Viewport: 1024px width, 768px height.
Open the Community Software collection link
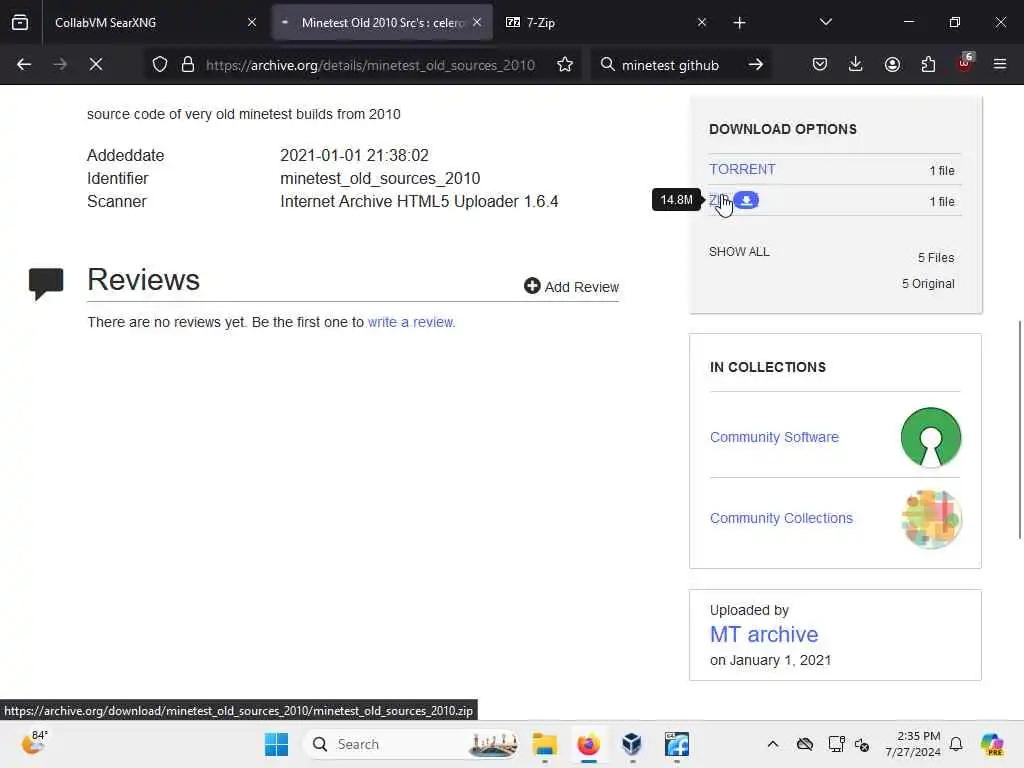point(774,437)
